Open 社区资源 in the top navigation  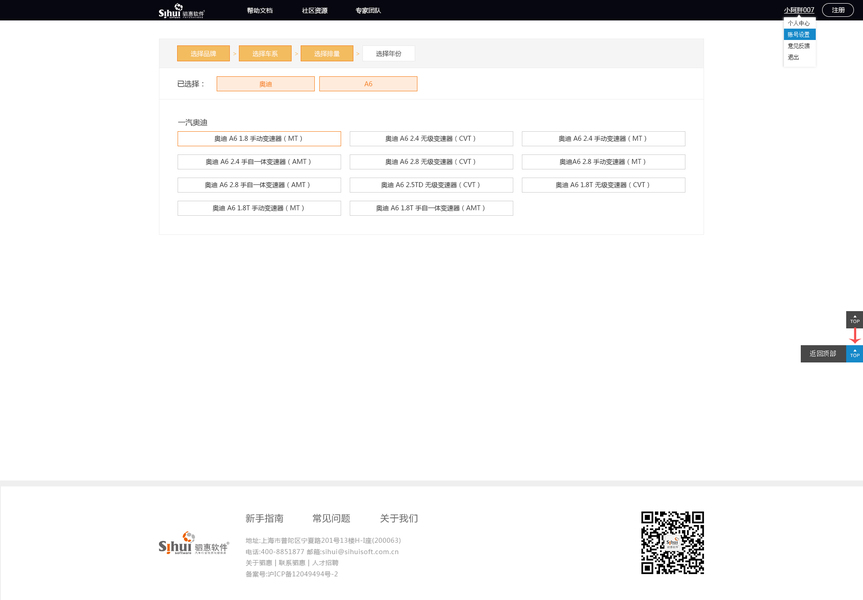pos(314,10)
